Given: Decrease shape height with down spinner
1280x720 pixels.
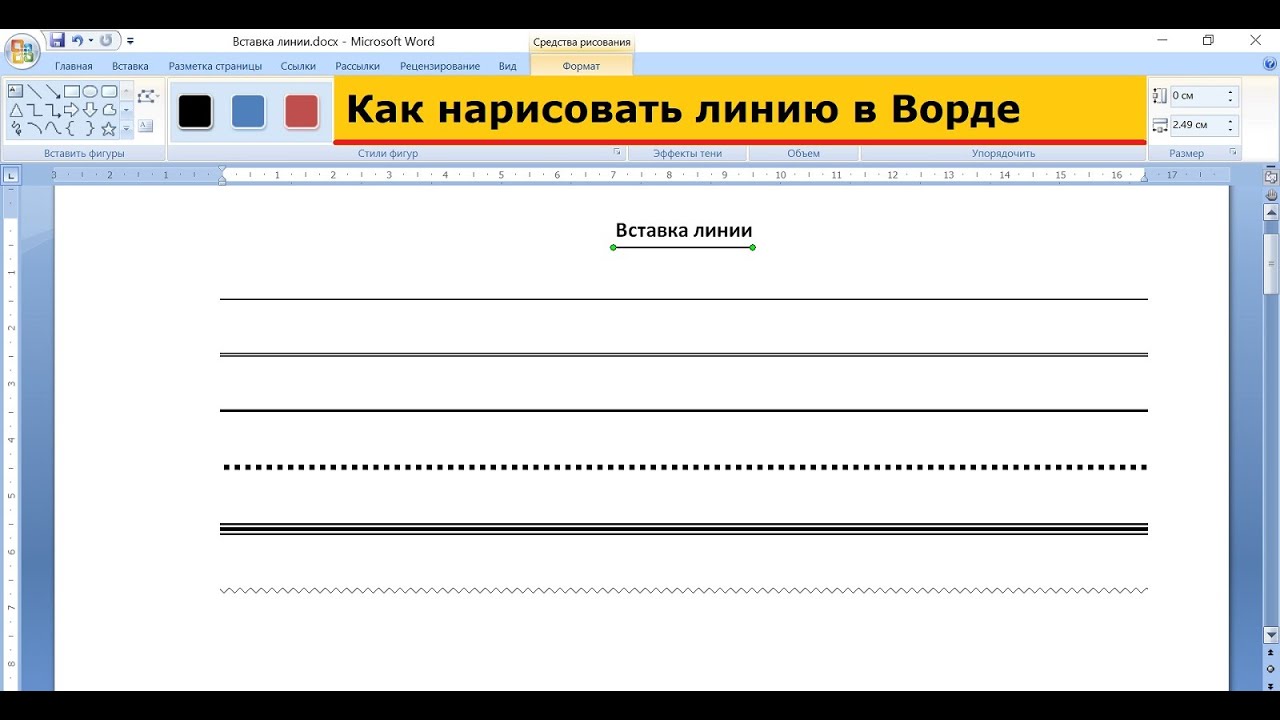Looking at the screenshot, I should tap(1232, 101).
